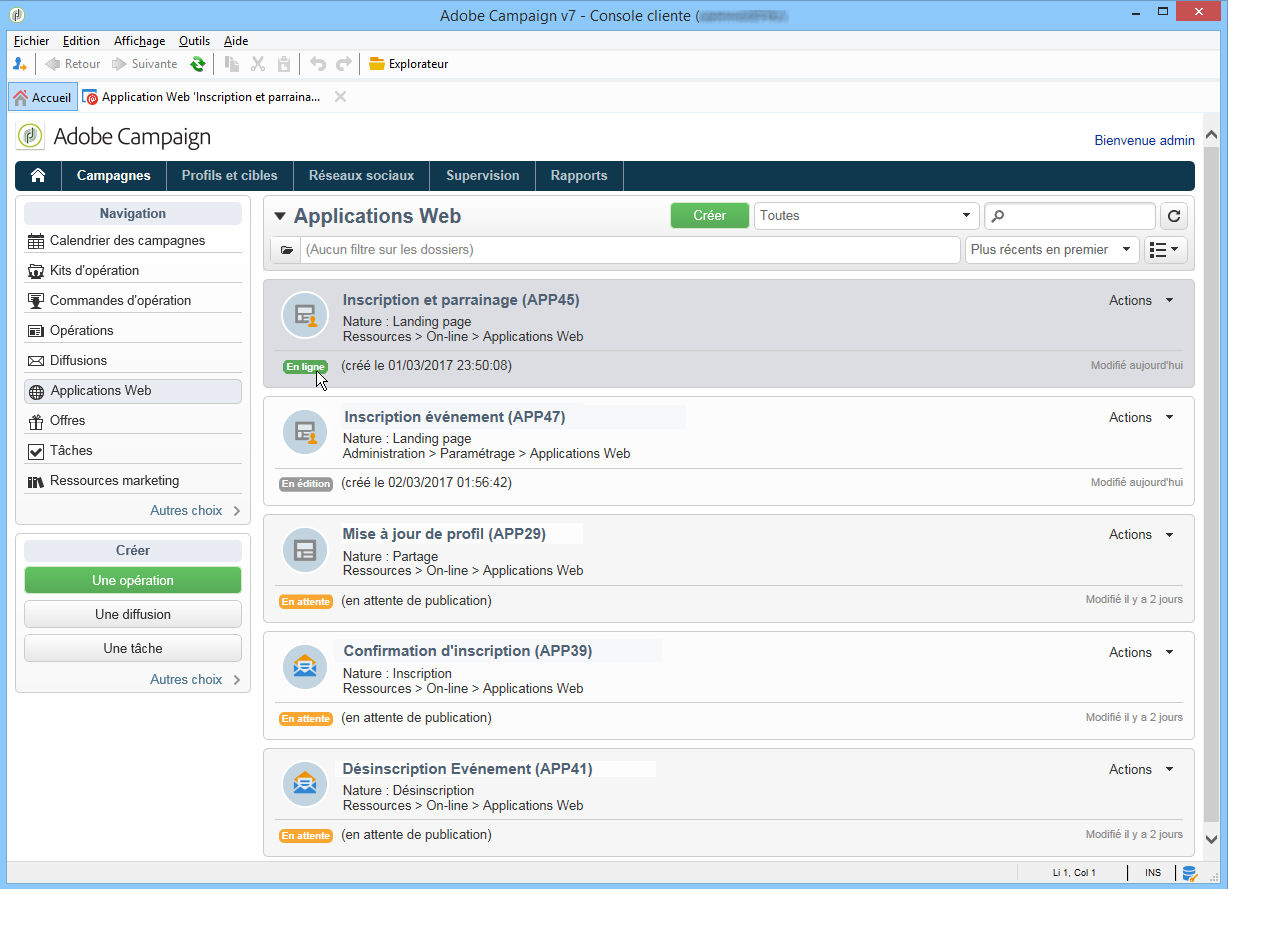This screenshot has height=927, width=1272.
Task: Click the Mise à jour de profil icon
Action: (x=305, y=550)
